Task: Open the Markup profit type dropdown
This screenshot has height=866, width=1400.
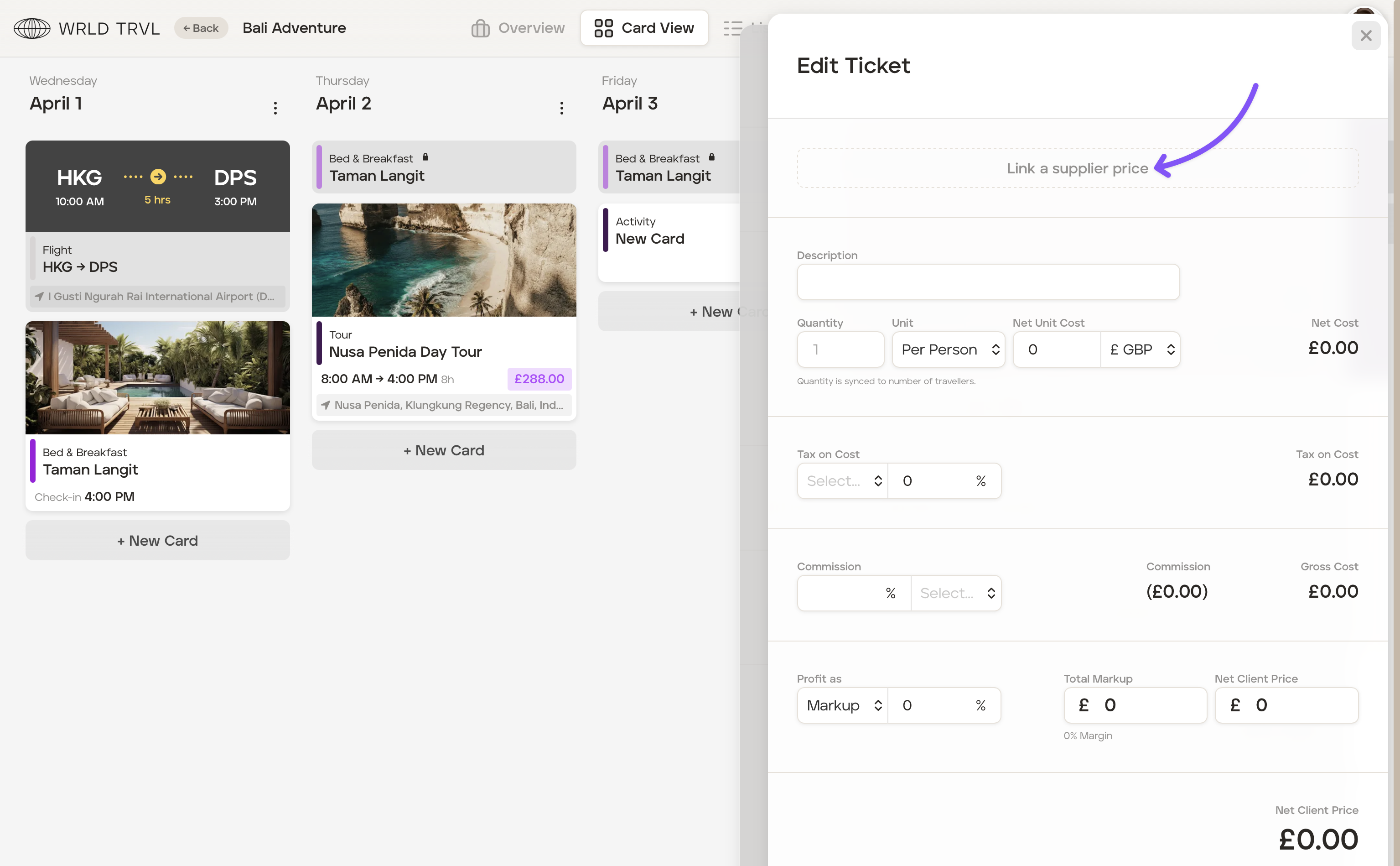Action: [x=843, y=705]
